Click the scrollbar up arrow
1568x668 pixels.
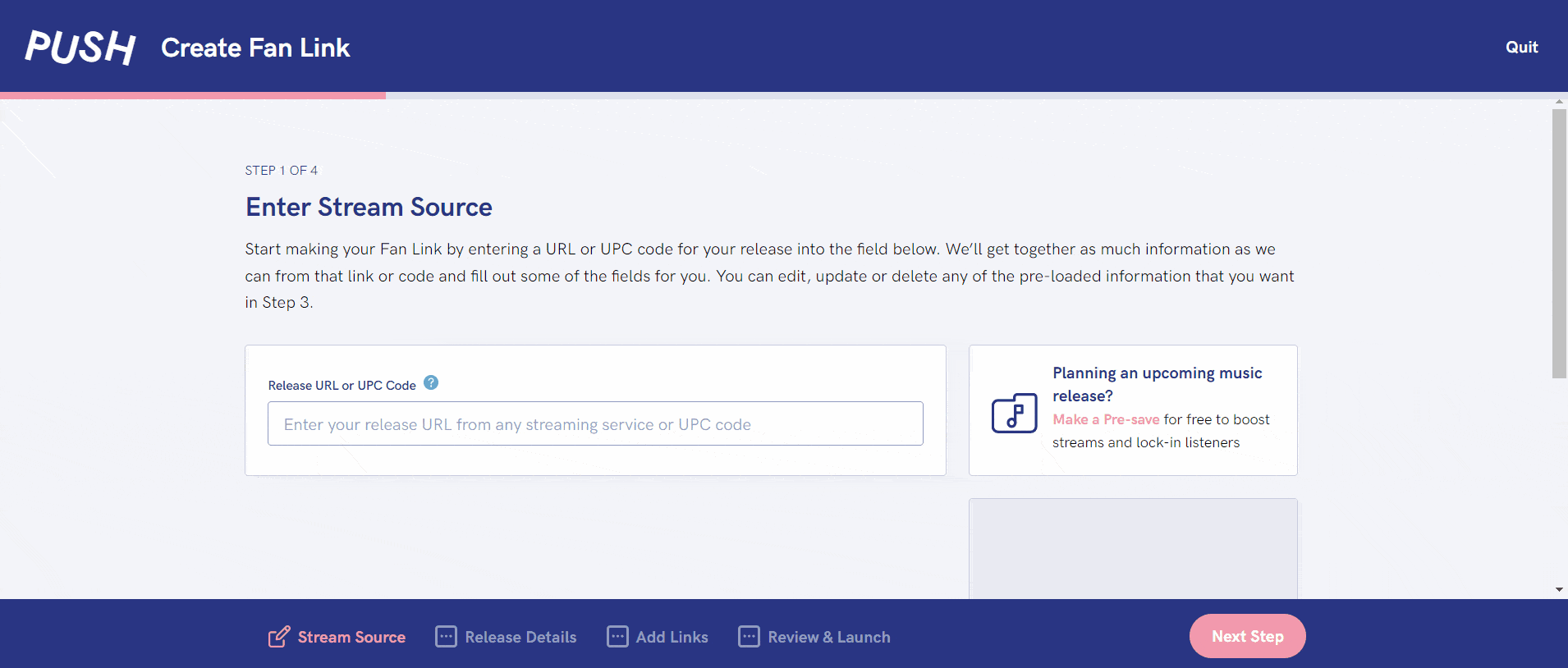1559,103
